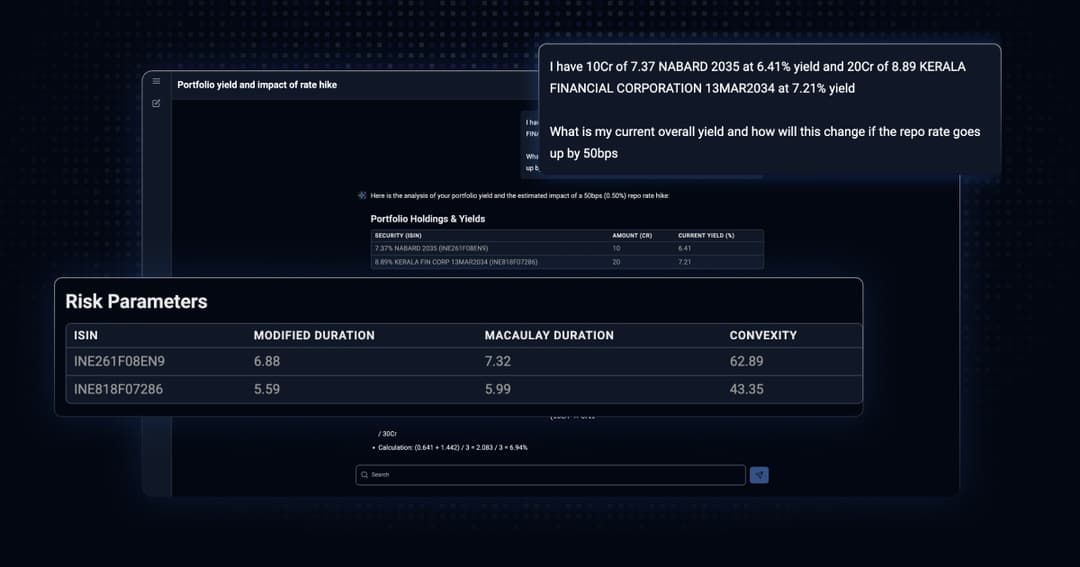
Task: Click the Risk Parameters heading
Action: (136, 302)
